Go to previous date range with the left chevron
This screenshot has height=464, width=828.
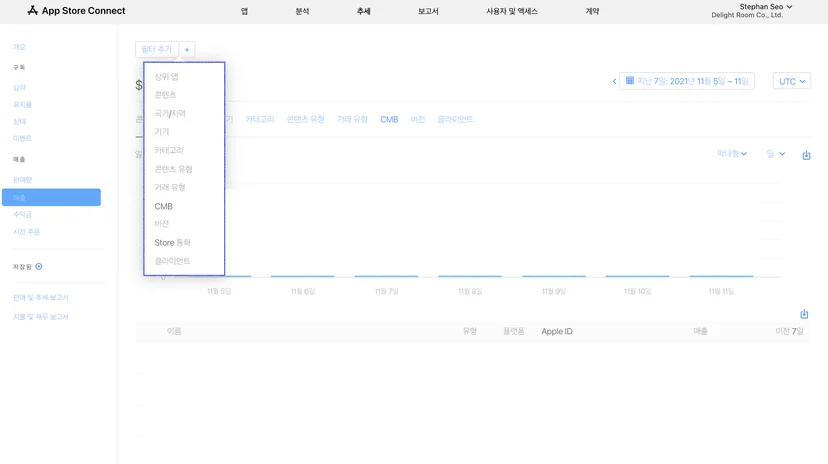[614, 81]
